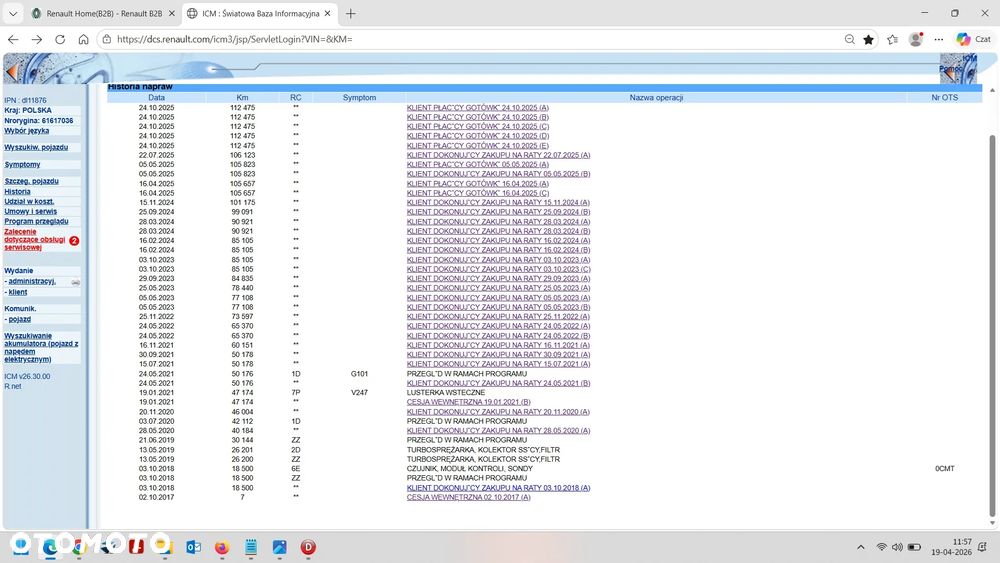Open the browser profile avatar
Image resolution: width=1000 pixels, height=563 pixels.
916,40
